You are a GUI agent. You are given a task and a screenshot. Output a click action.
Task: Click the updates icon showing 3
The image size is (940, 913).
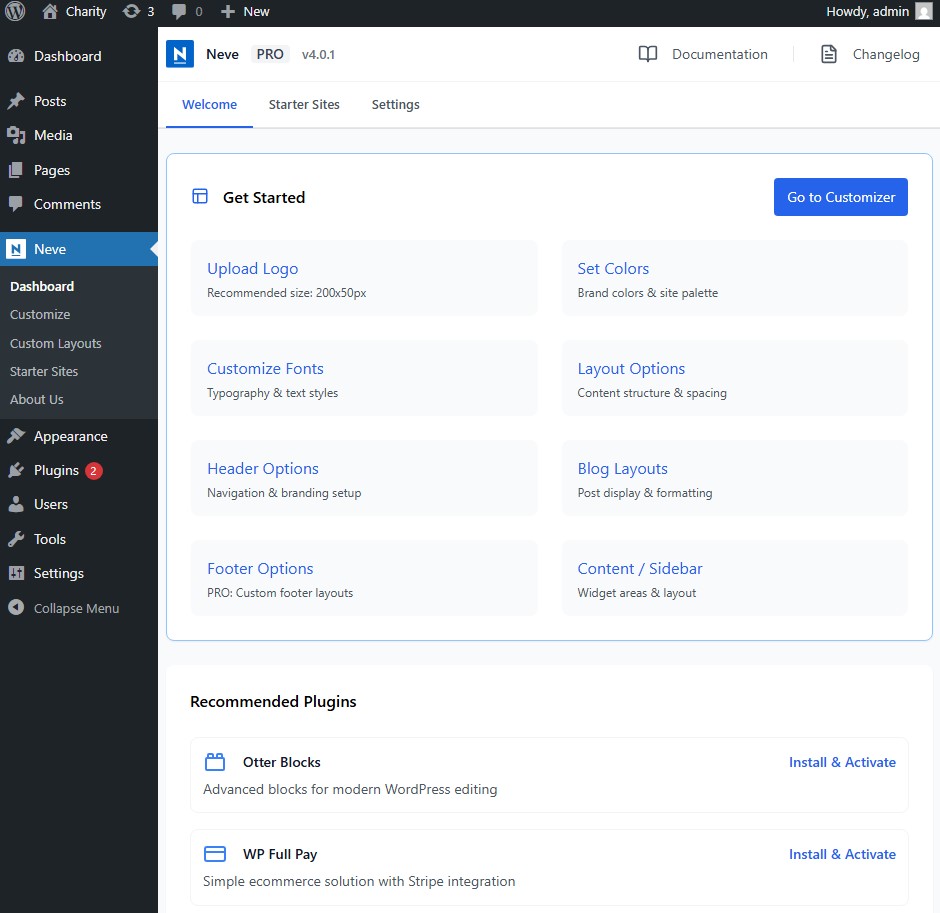pyautogui.click(x=131, y=12)
